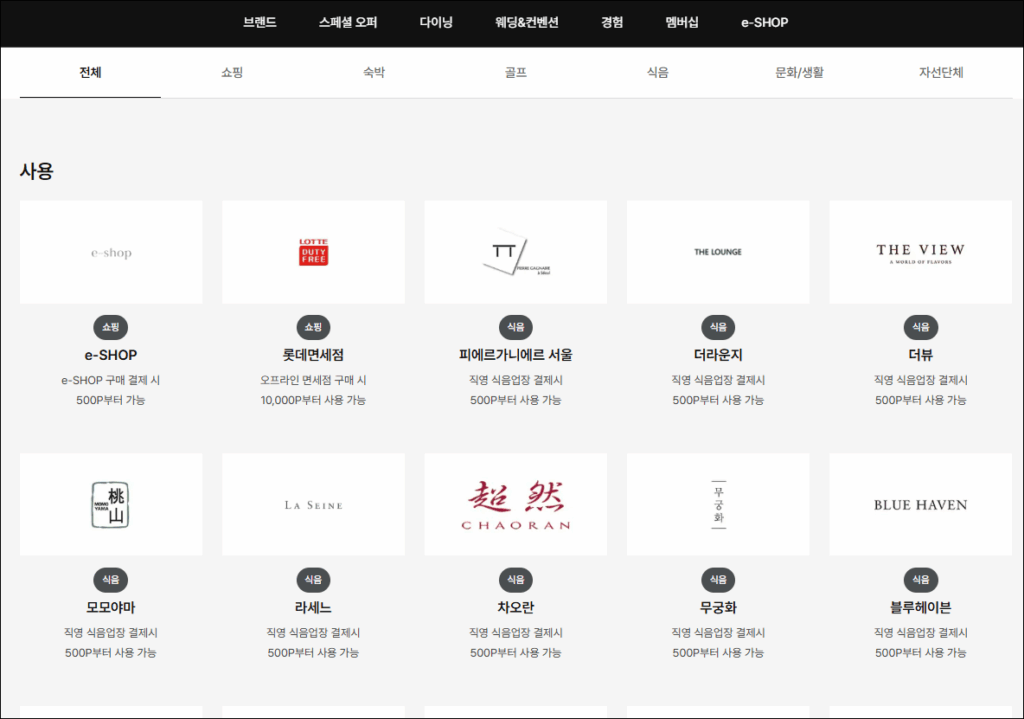Click "직영 식음업장 결제시" under the 무궁화 title
The width and height of the screenshot is (1024, 719).
(x=718, y=633)
